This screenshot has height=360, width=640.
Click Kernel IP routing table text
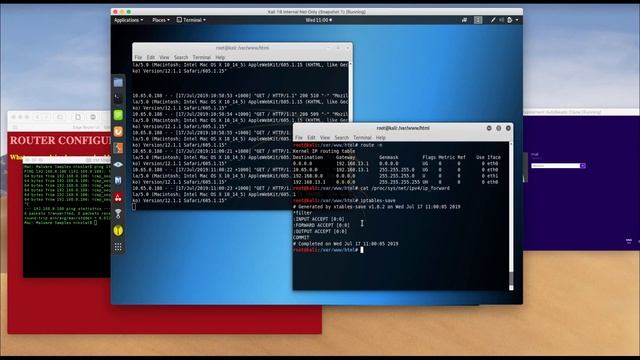tap(324, 151)
